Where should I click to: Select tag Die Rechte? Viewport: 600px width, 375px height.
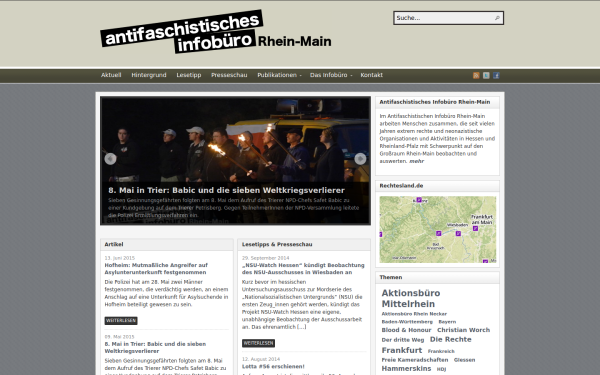pyautogui.click(x=451, y=339)
